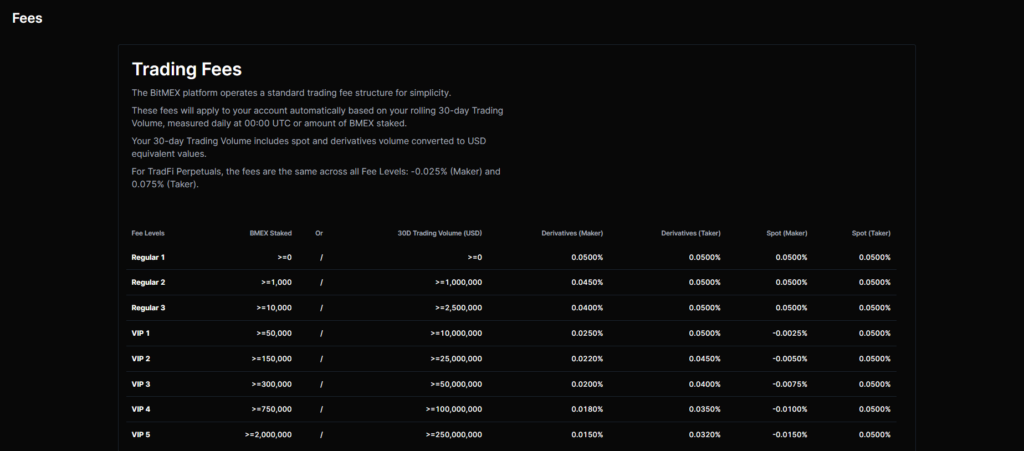
Task: Click the >=150,000 BMEX staked value
Action: (272, 359)
